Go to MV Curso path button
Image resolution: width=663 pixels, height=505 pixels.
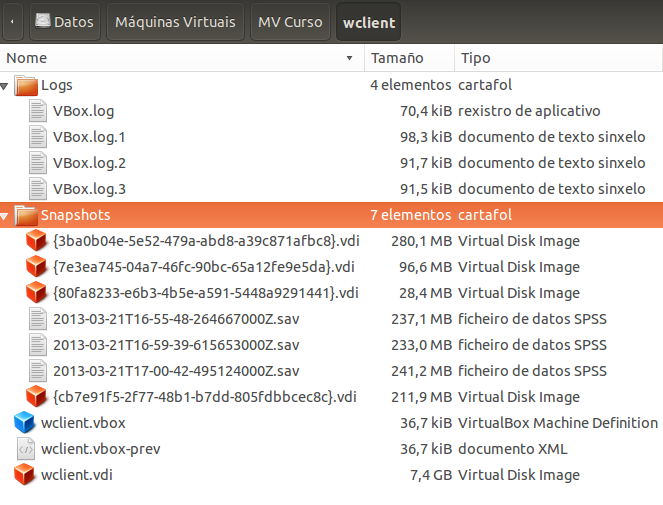point(290,22)
